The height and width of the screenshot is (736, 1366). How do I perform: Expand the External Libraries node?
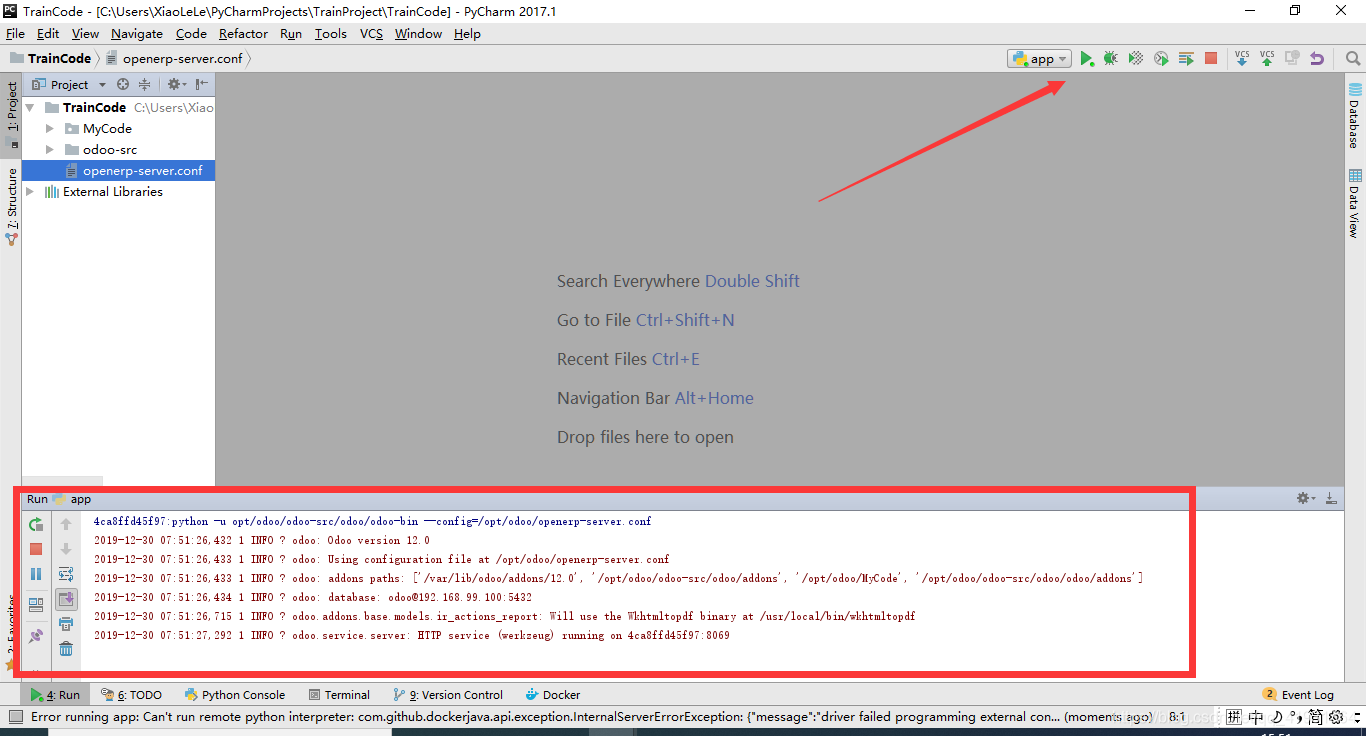coord(30,192)
